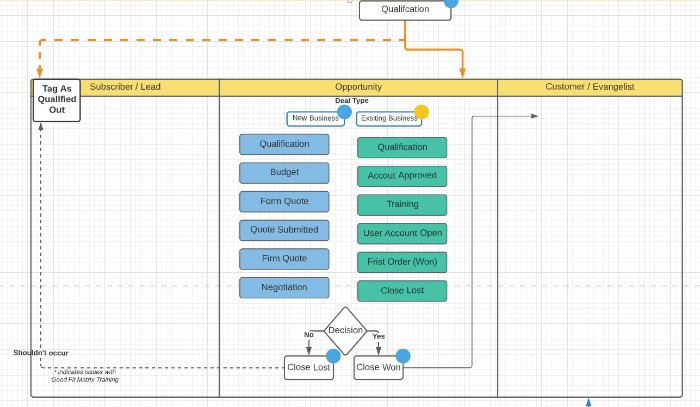Select the Frist Order (Won) box
The image size is (700, 407).
coord(402,262)
